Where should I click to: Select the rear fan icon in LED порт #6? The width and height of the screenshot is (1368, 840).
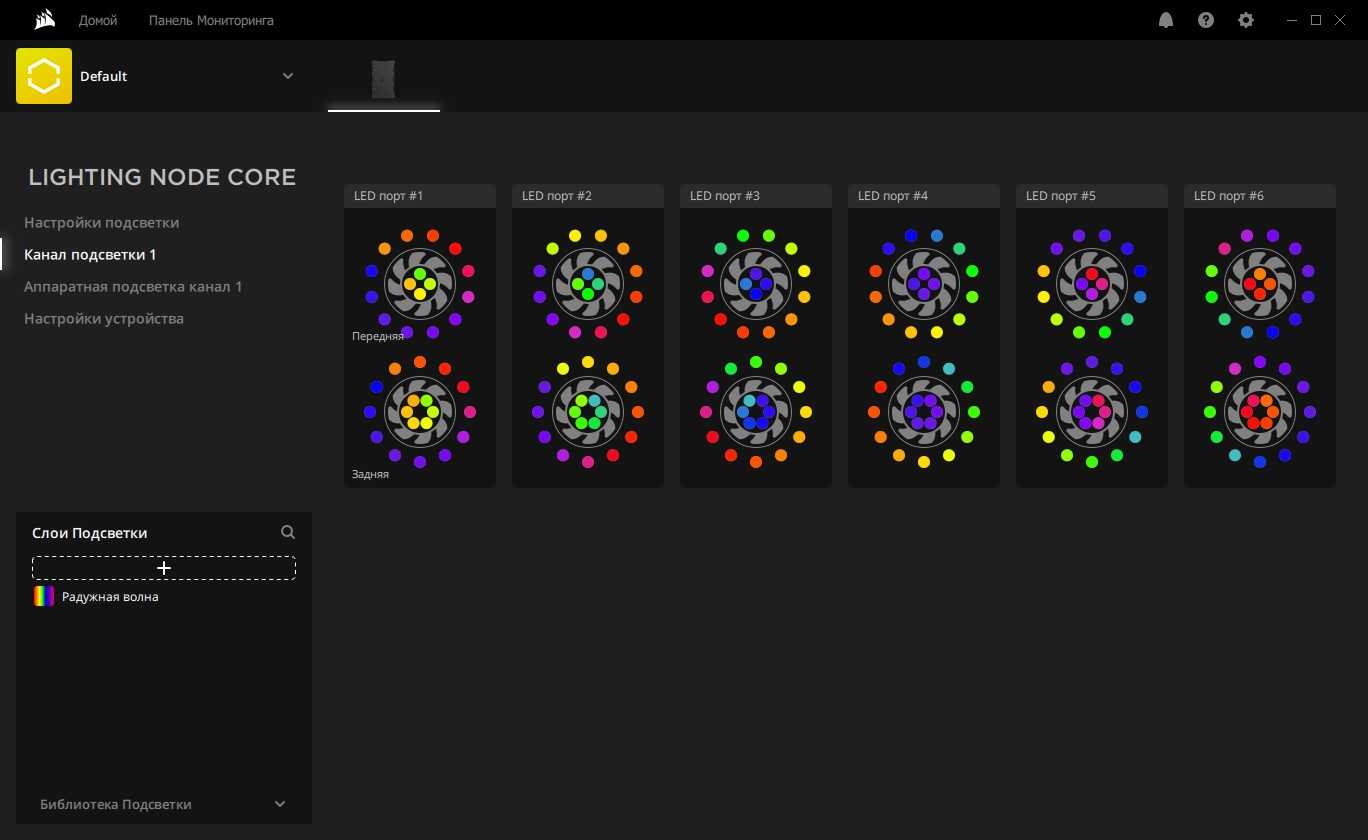[x=1260, y=411]
